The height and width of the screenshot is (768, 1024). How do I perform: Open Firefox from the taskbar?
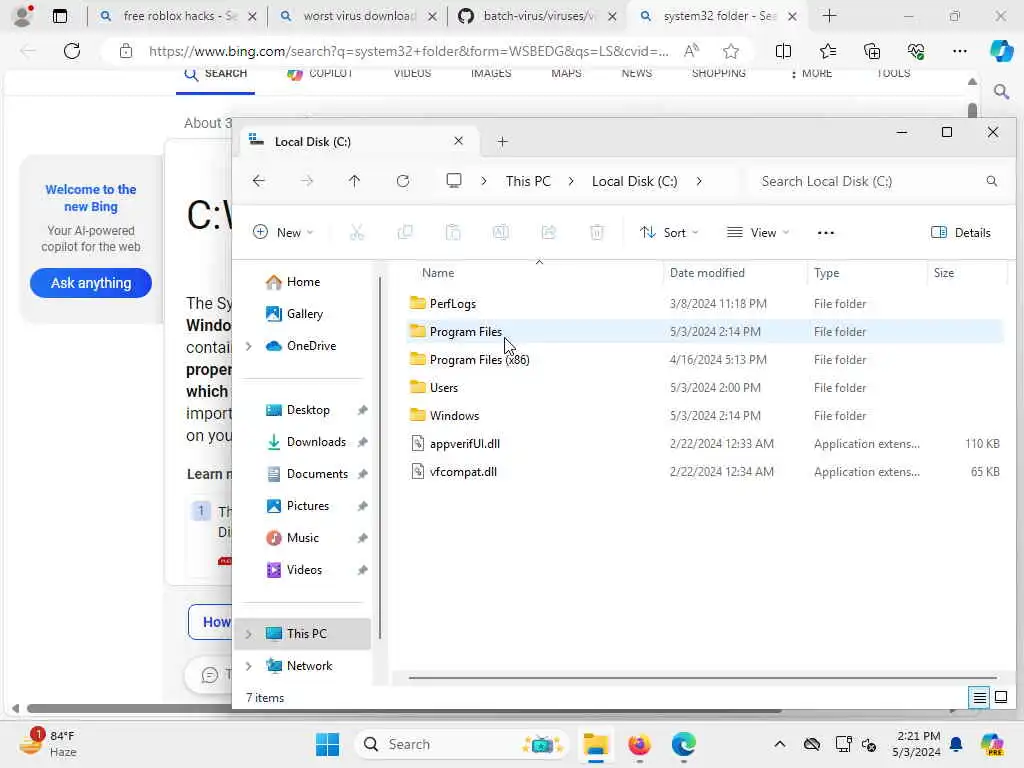(x=639, y=744)
